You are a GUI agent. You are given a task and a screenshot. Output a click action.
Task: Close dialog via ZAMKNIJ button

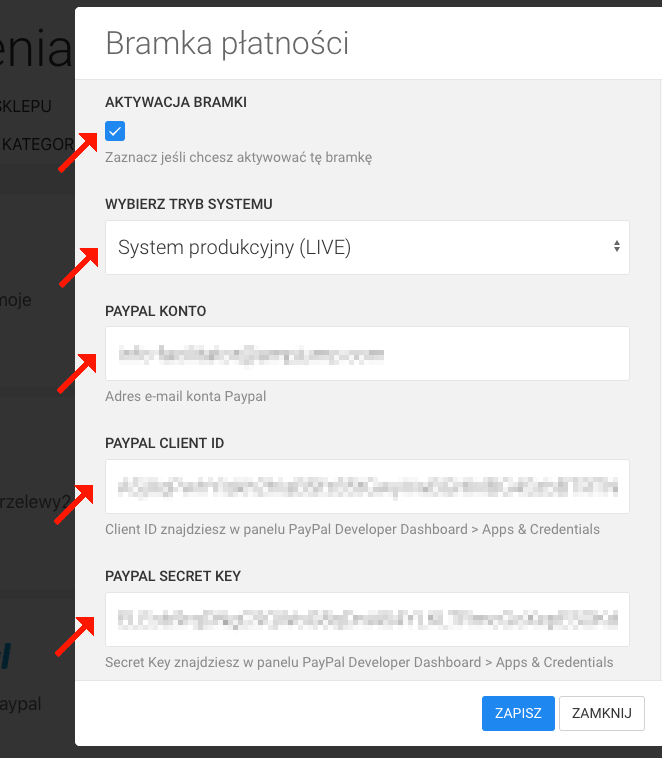(602, 713)
